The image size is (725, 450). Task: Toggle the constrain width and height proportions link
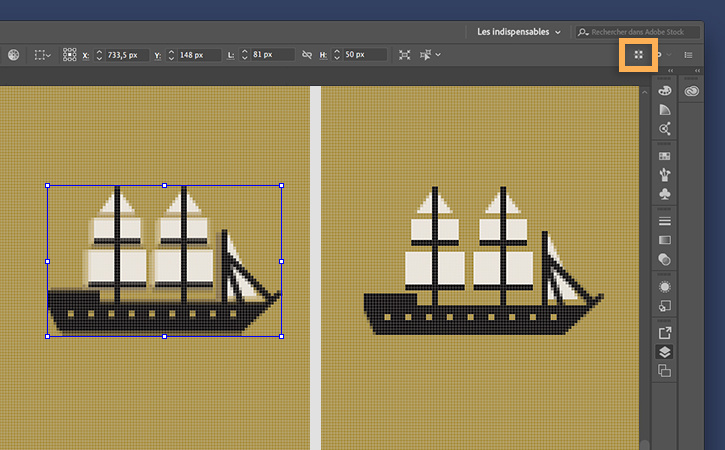307,55
